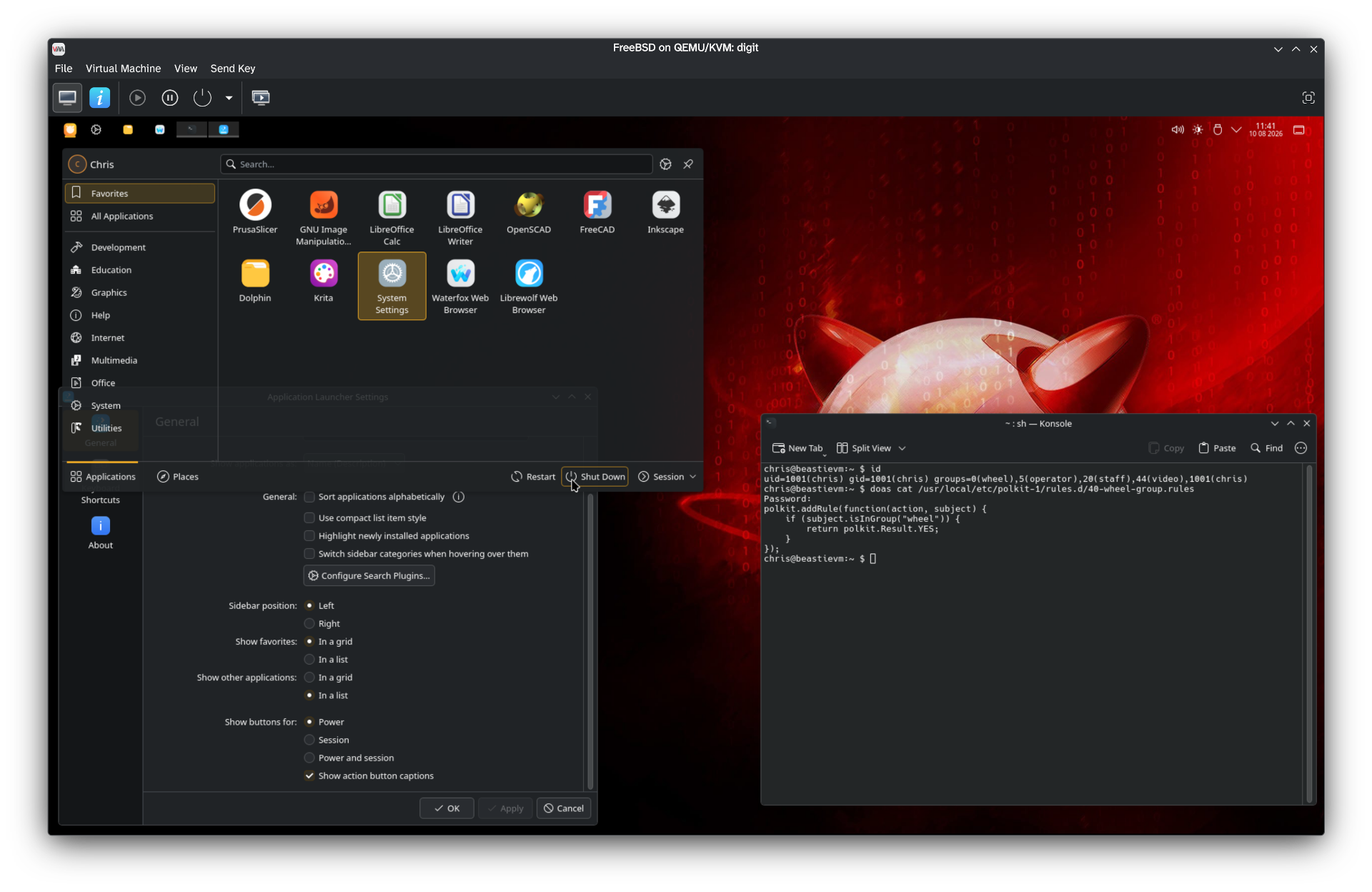The height and width of the screenshot is (892, 1372).
Task: Show favorites In a list
Action: point(309,659)
